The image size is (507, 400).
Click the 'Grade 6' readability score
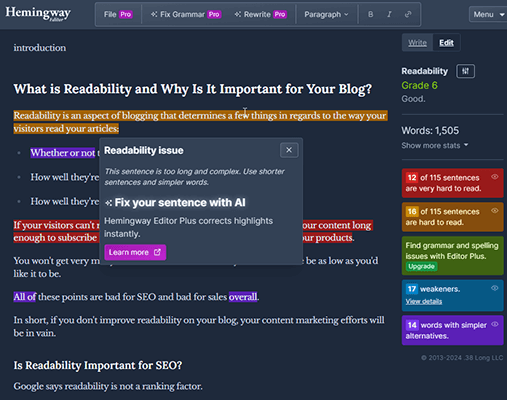[x=419, y=85]
